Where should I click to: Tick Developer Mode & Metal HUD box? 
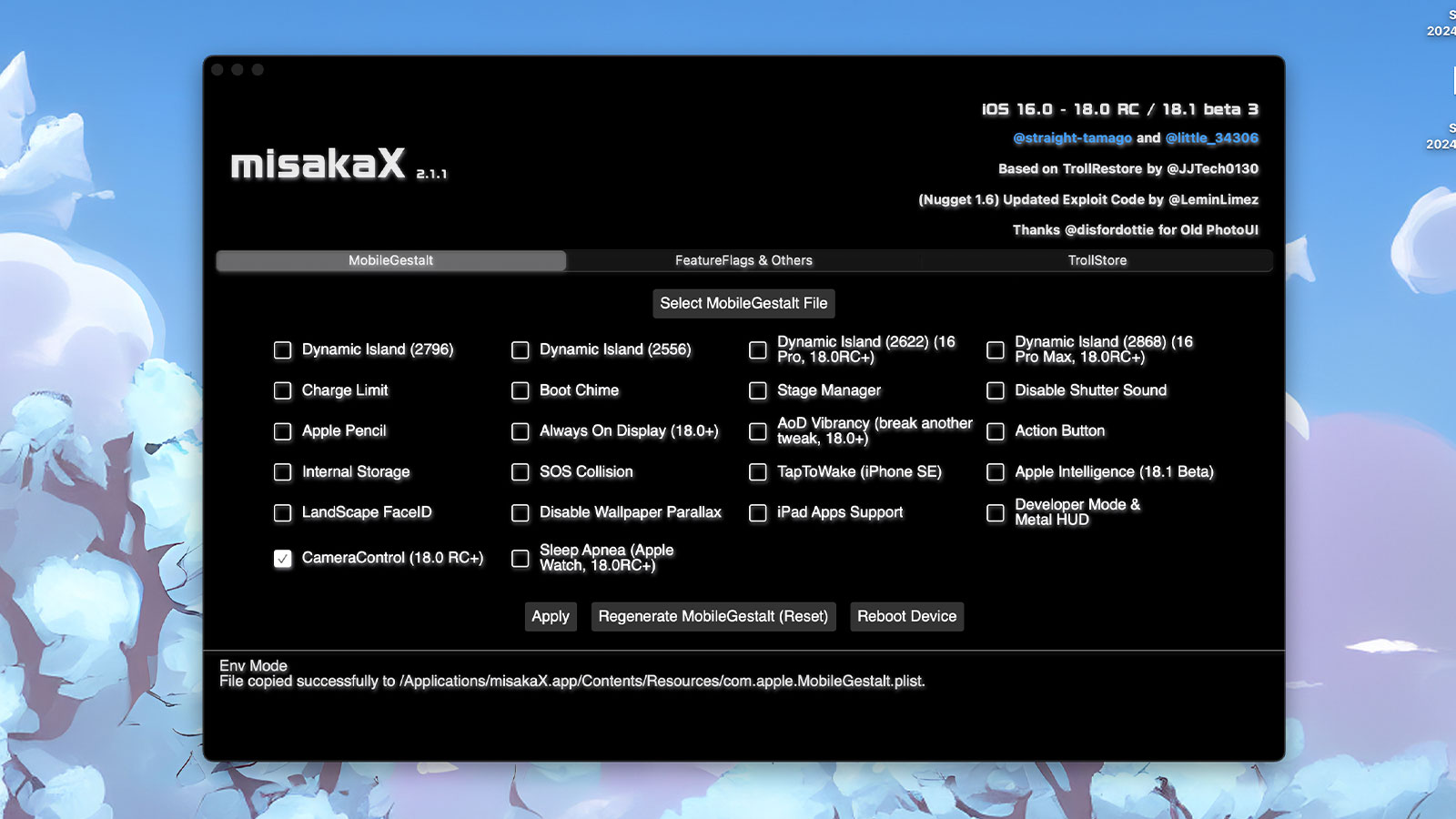coord(996,513)
